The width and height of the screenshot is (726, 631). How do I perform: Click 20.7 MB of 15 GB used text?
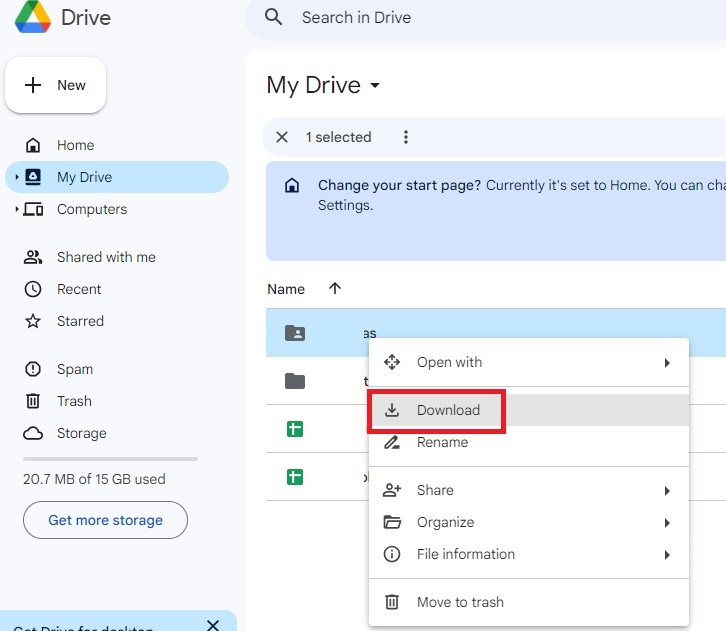tap(94, 479)
